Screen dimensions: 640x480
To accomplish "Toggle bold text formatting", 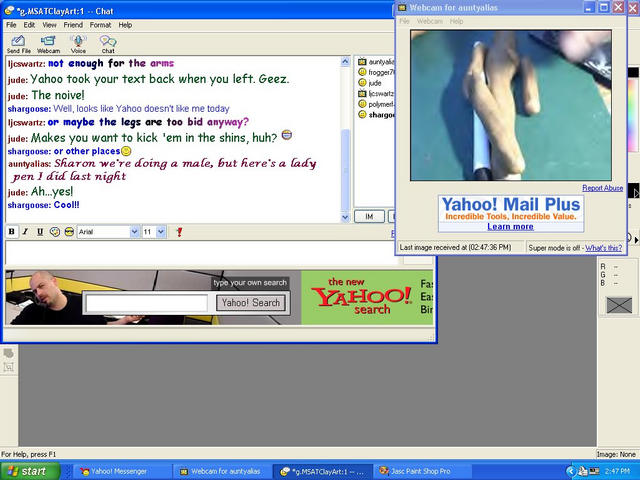I will pos(11,232).
